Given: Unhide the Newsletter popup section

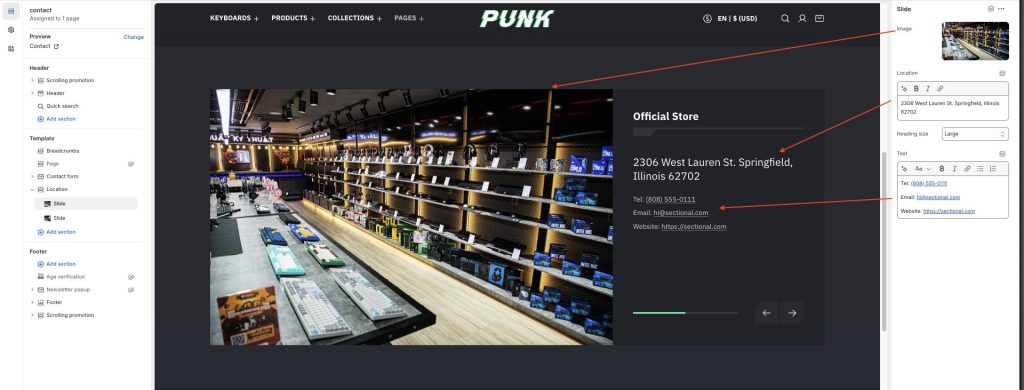Looking at the screenshot, I should pos(131,289).
